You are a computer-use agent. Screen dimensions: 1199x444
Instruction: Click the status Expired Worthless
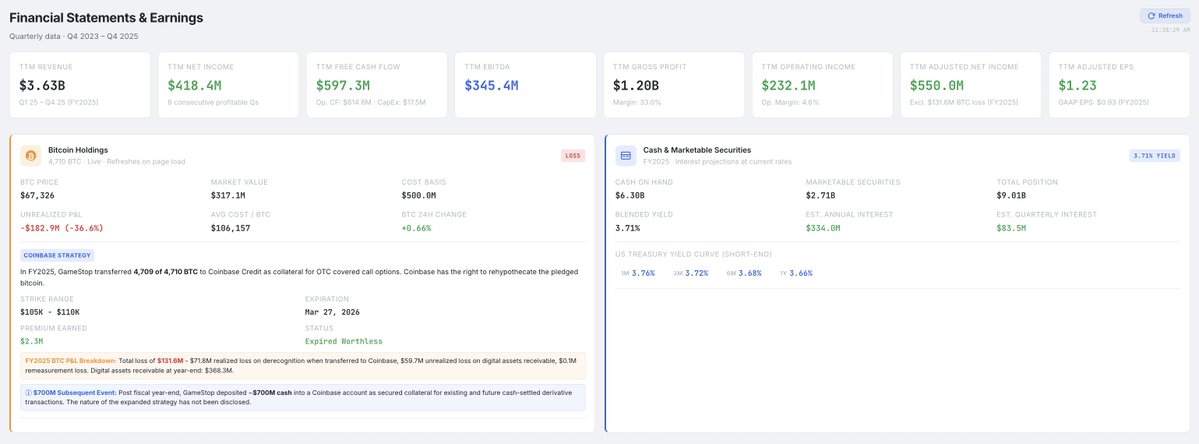tap(343, 341)
